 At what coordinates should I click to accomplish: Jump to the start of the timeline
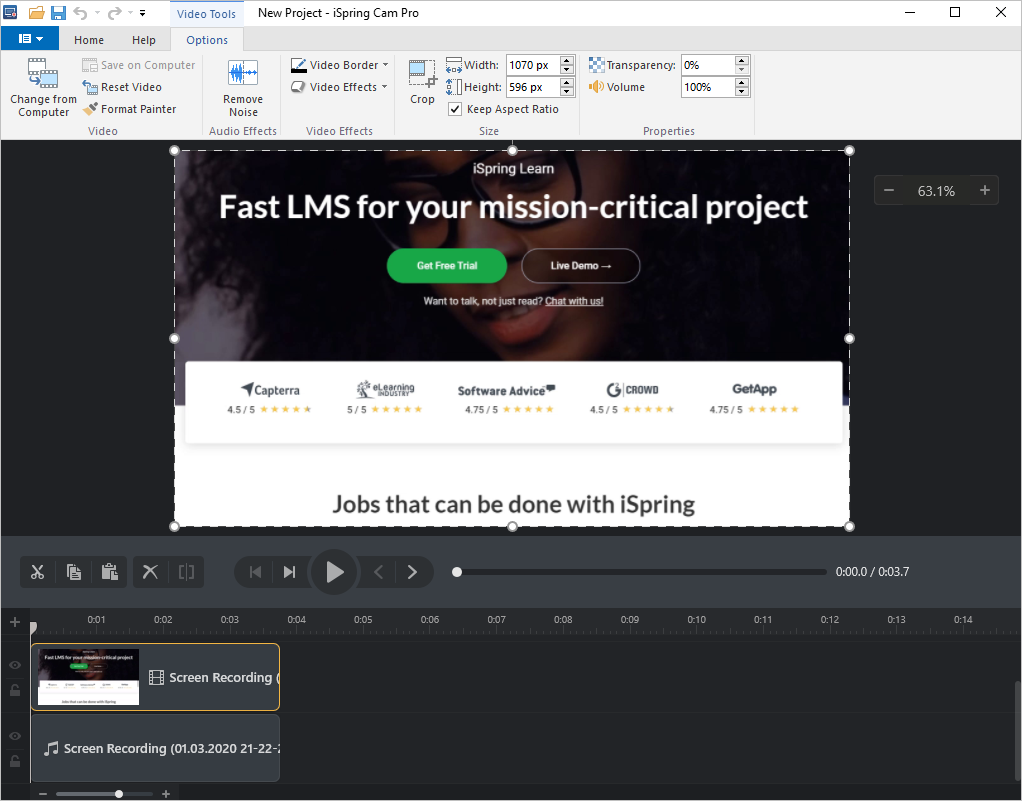256,572
